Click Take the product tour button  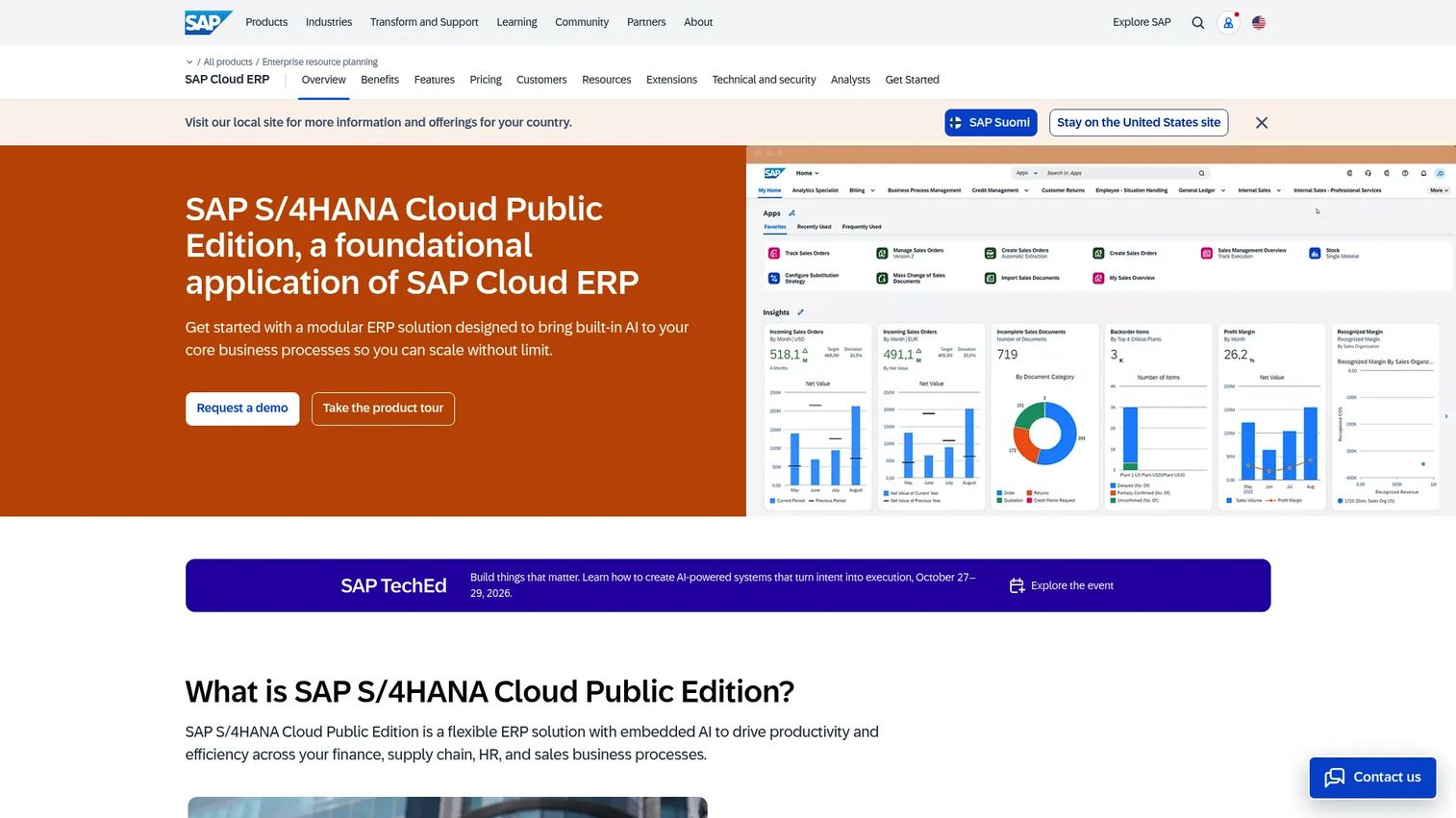click(x=383, y=409)
